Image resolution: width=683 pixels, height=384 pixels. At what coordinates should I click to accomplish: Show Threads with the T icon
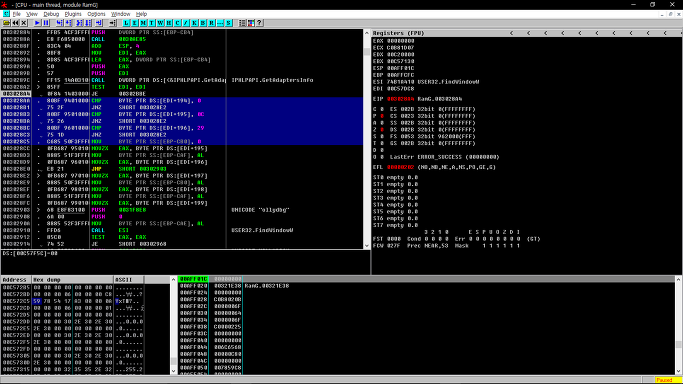coord(152,23)
